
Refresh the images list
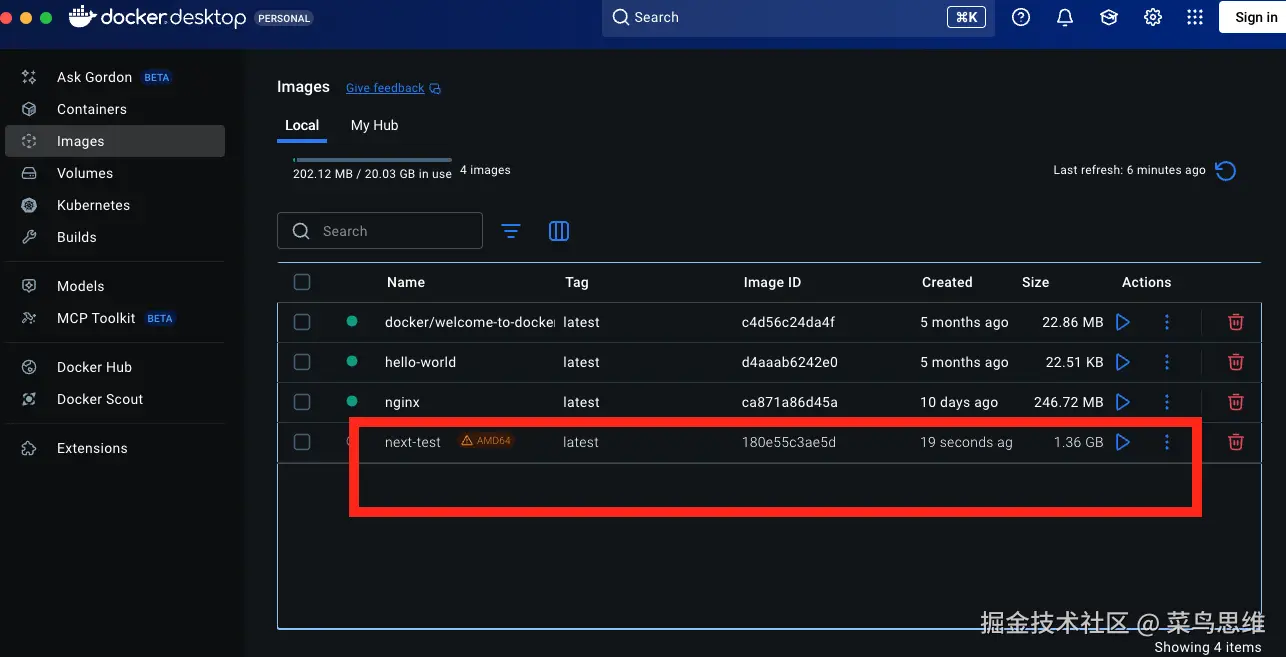(x=1226, y=171)
